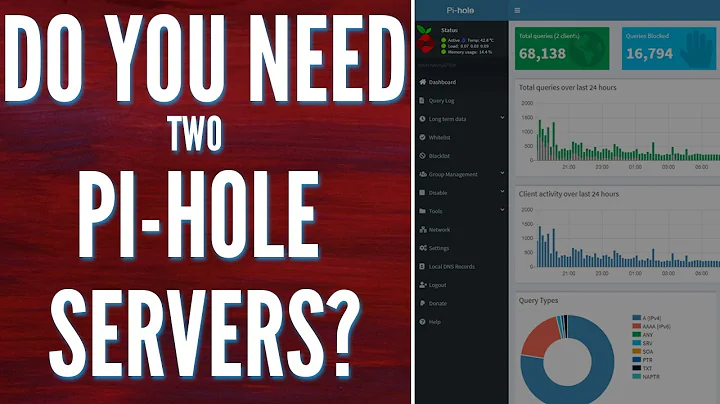Expand the Disable submenu chevron
Image resolution: width=720 pixels, height=404 pixels.
point(502,191)
